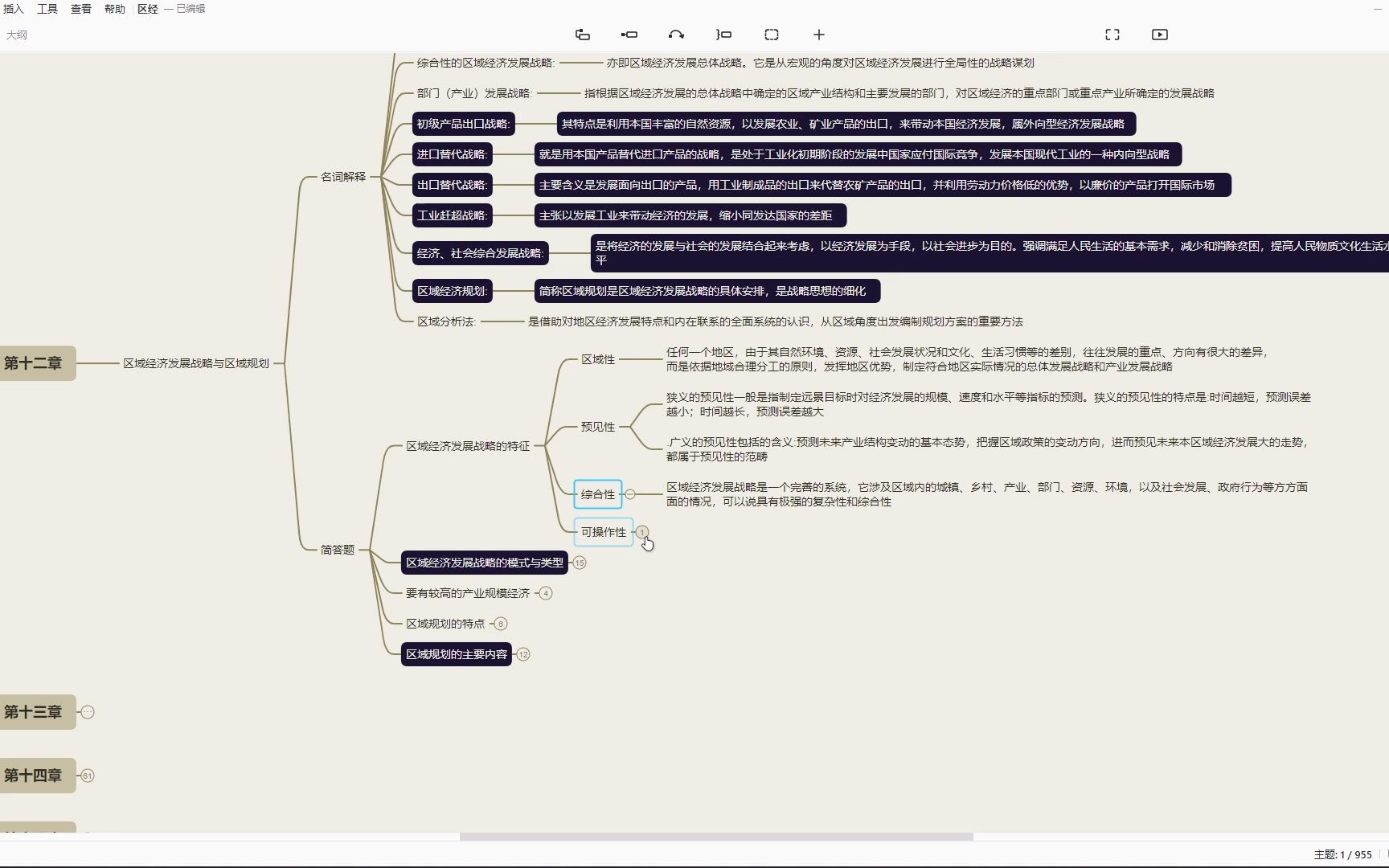Image resolution: width=1389 pixels, height=868 pixels.
Task: Select the 区域分析法 node
Action: click(446, 321)
